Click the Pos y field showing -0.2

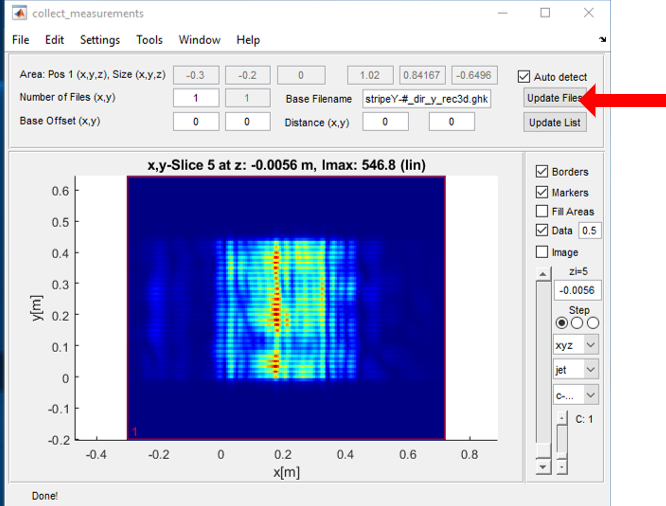click(x=247, y=75)
